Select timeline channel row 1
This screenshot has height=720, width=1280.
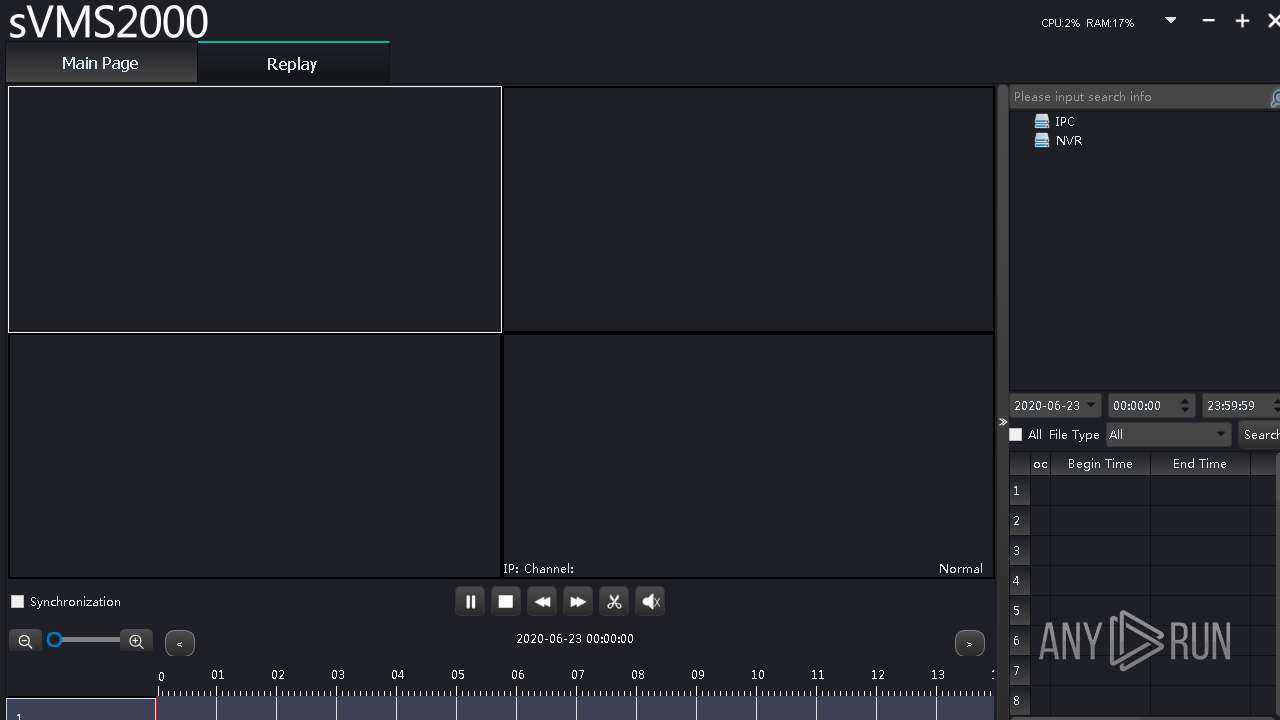[x=81, y=709]
